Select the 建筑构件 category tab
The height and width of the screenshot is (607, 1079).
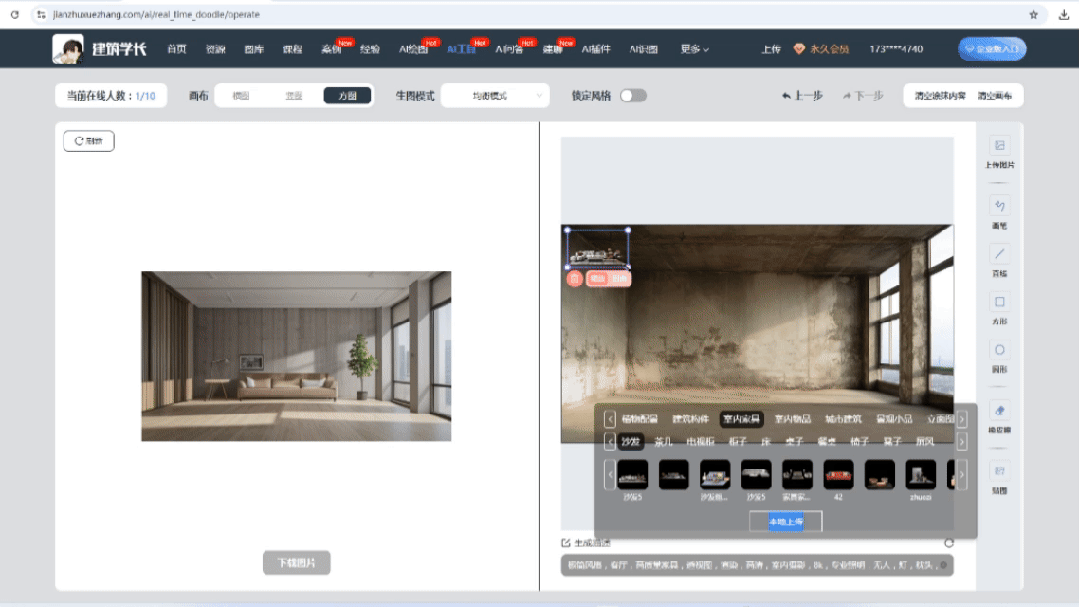[690, 418]
